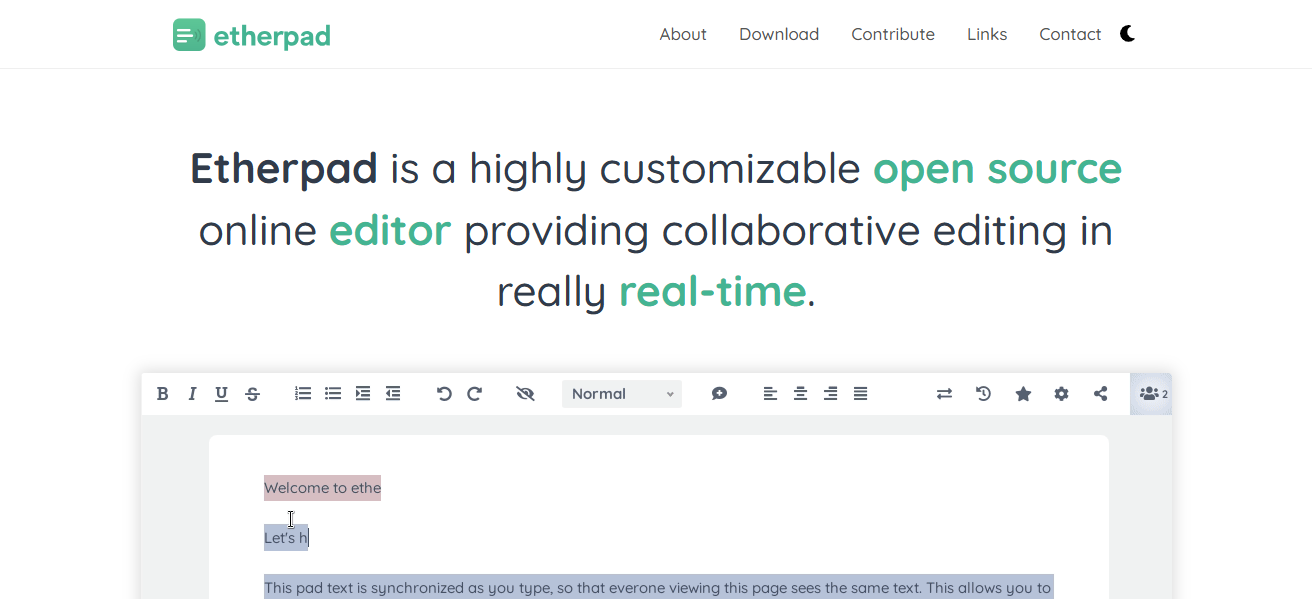Apply italic formatting to the text
This screenshot has width=1312, height=599.
pos(192,394)
